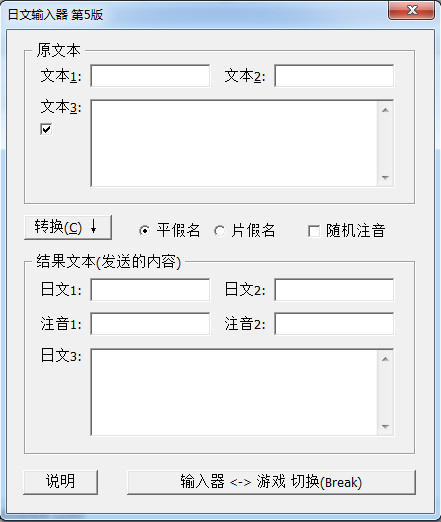Click up arrow of 文本3 scrollbar
441x522 pixels.
pos(385,110)
